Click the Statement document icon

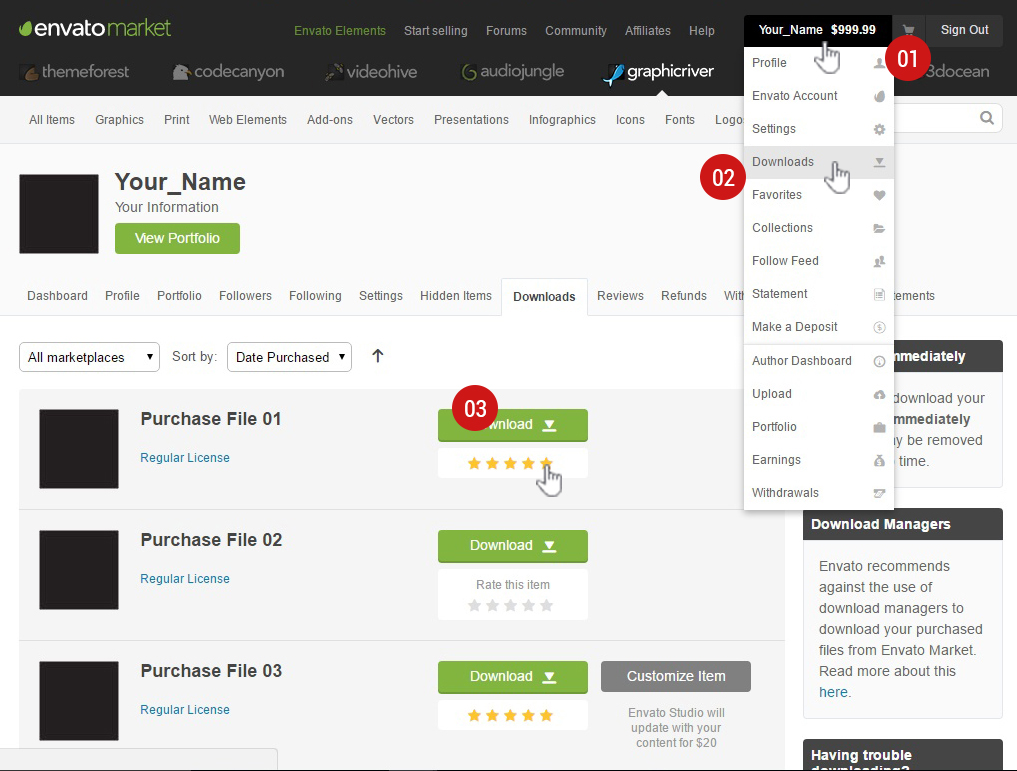point(879,294)
